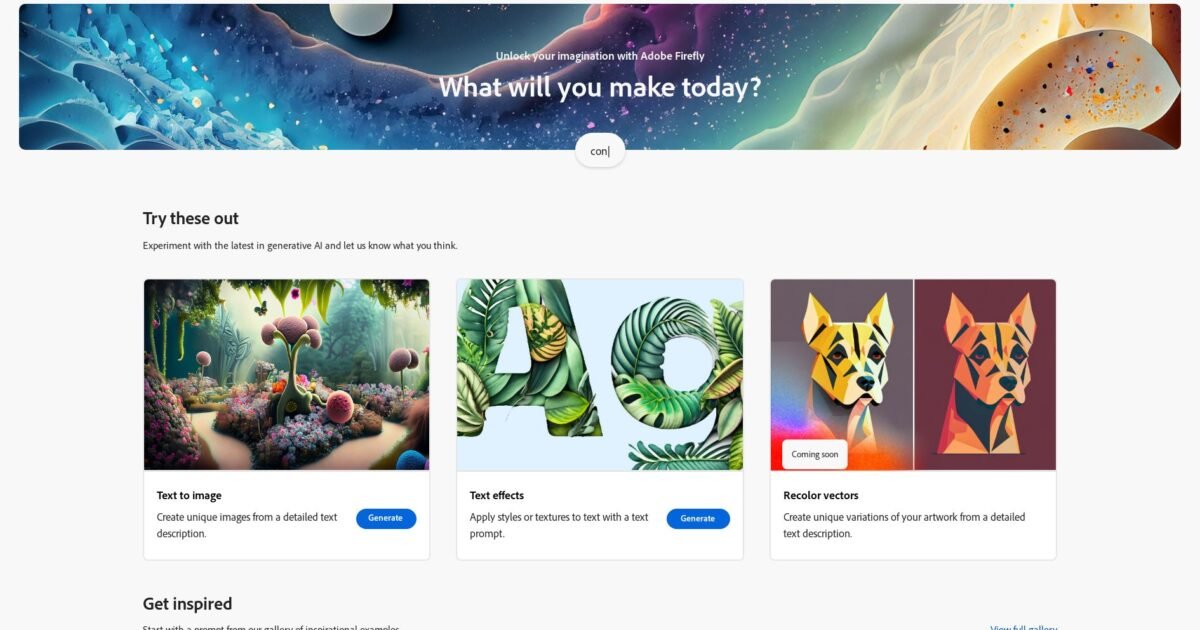1200x630 pixels.
Task: Click Generate in the Text effects card
Action: (698, 518)
